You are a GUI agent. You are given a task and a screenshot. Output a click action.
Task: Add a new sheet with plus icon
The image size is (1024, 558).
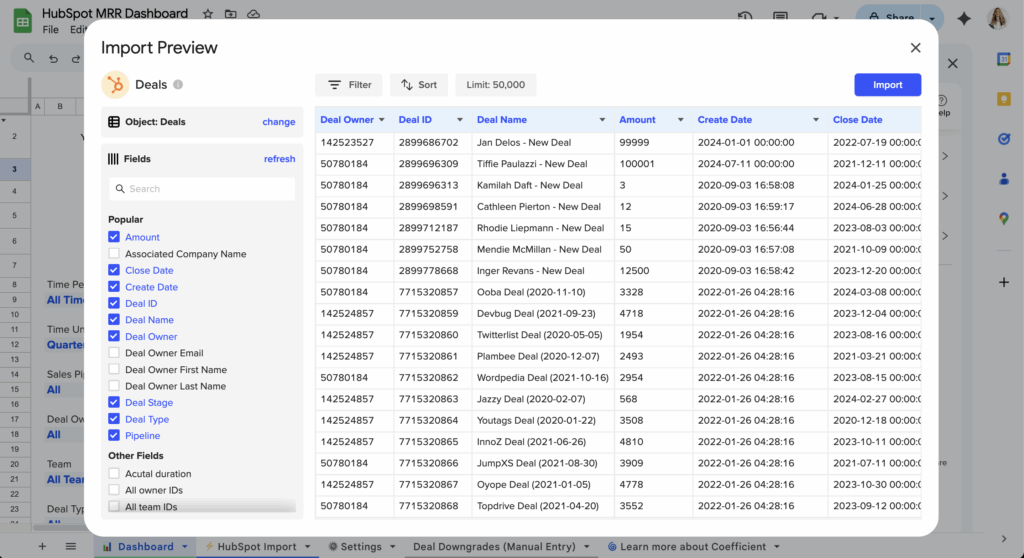point(42,546)
